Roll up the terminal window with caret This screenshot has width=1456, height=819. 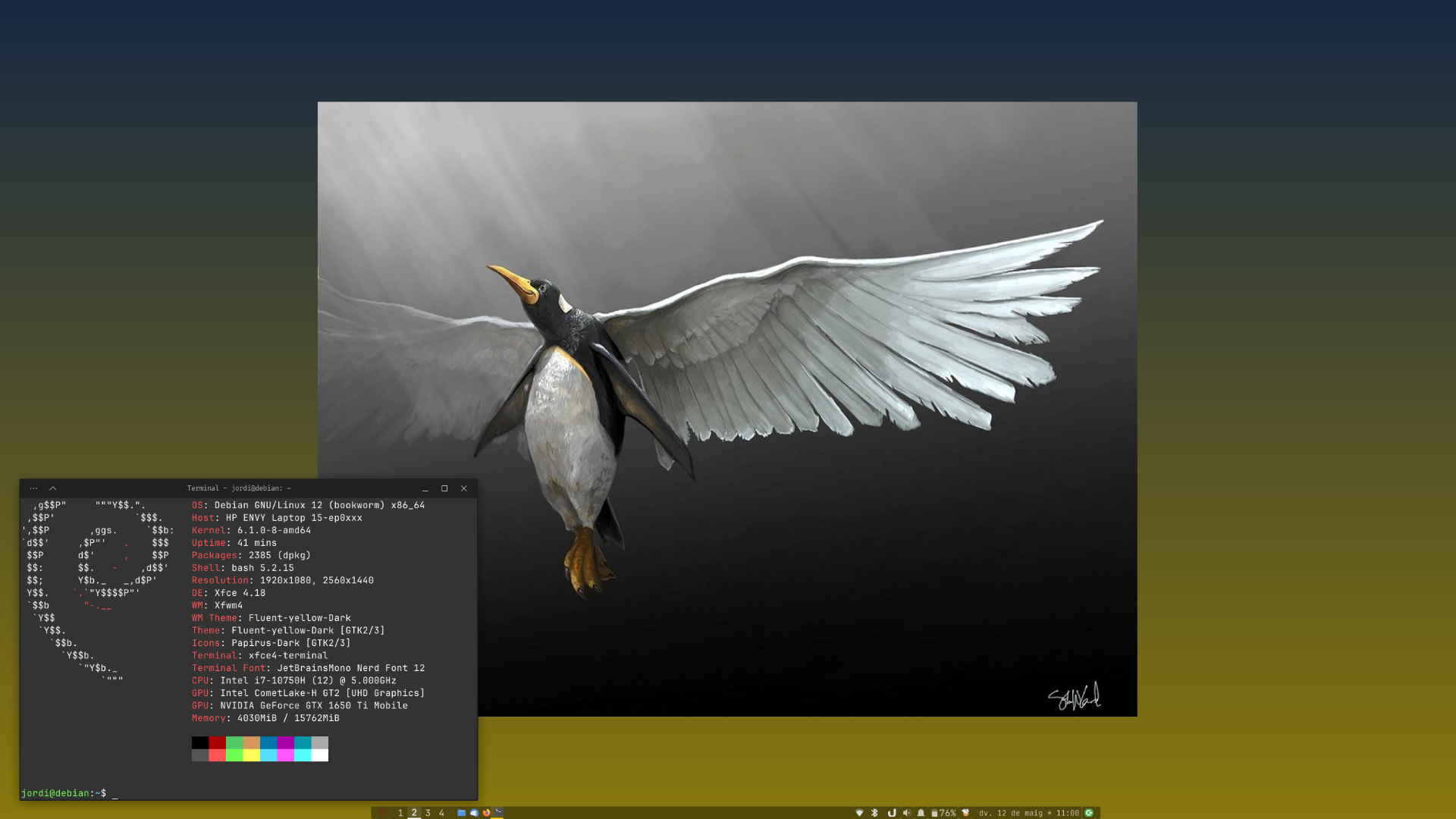click(x=53, y=488)
